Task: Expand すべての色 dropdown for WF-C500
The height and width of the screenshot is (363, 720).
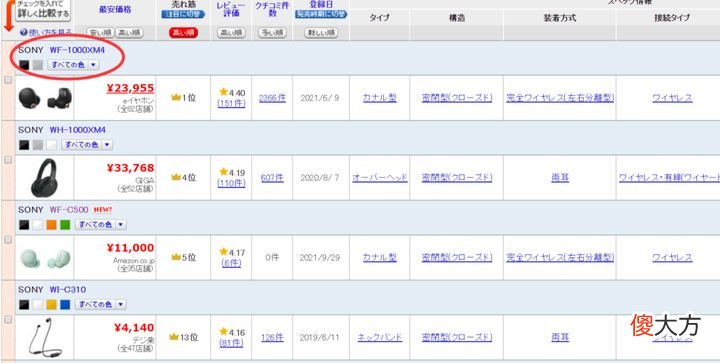Action: 101,225
